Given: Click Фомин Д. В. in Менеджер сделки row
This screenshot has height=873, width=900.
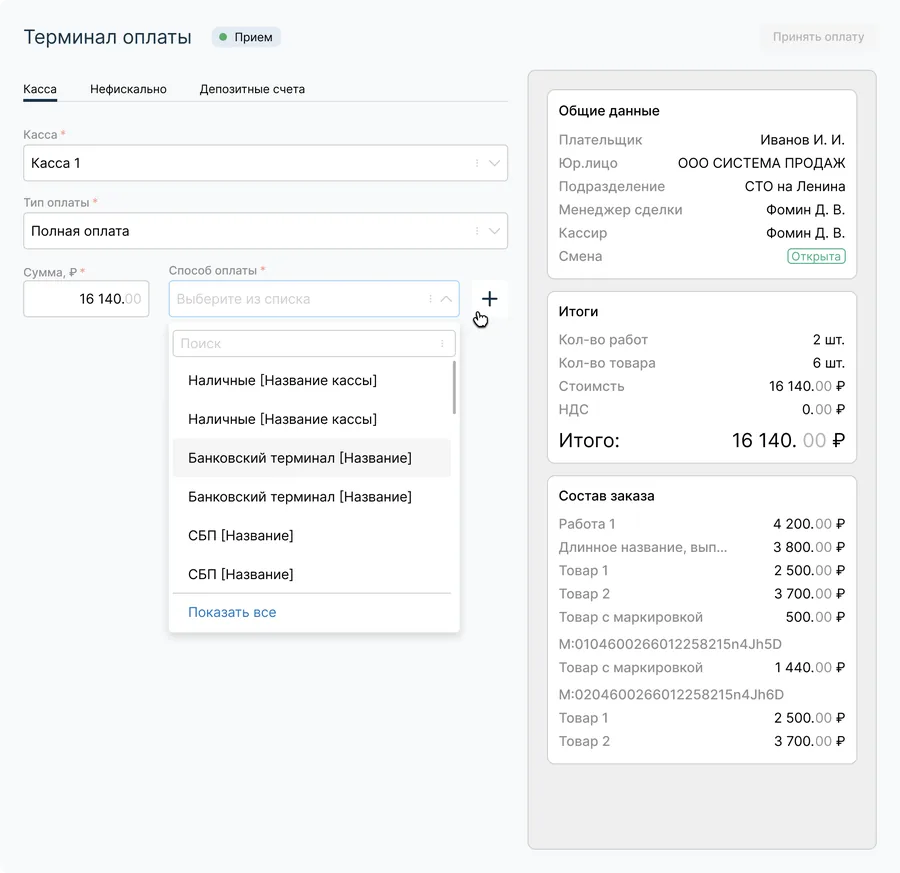Looking at the screenshot, I should click(x=805, y=209).
